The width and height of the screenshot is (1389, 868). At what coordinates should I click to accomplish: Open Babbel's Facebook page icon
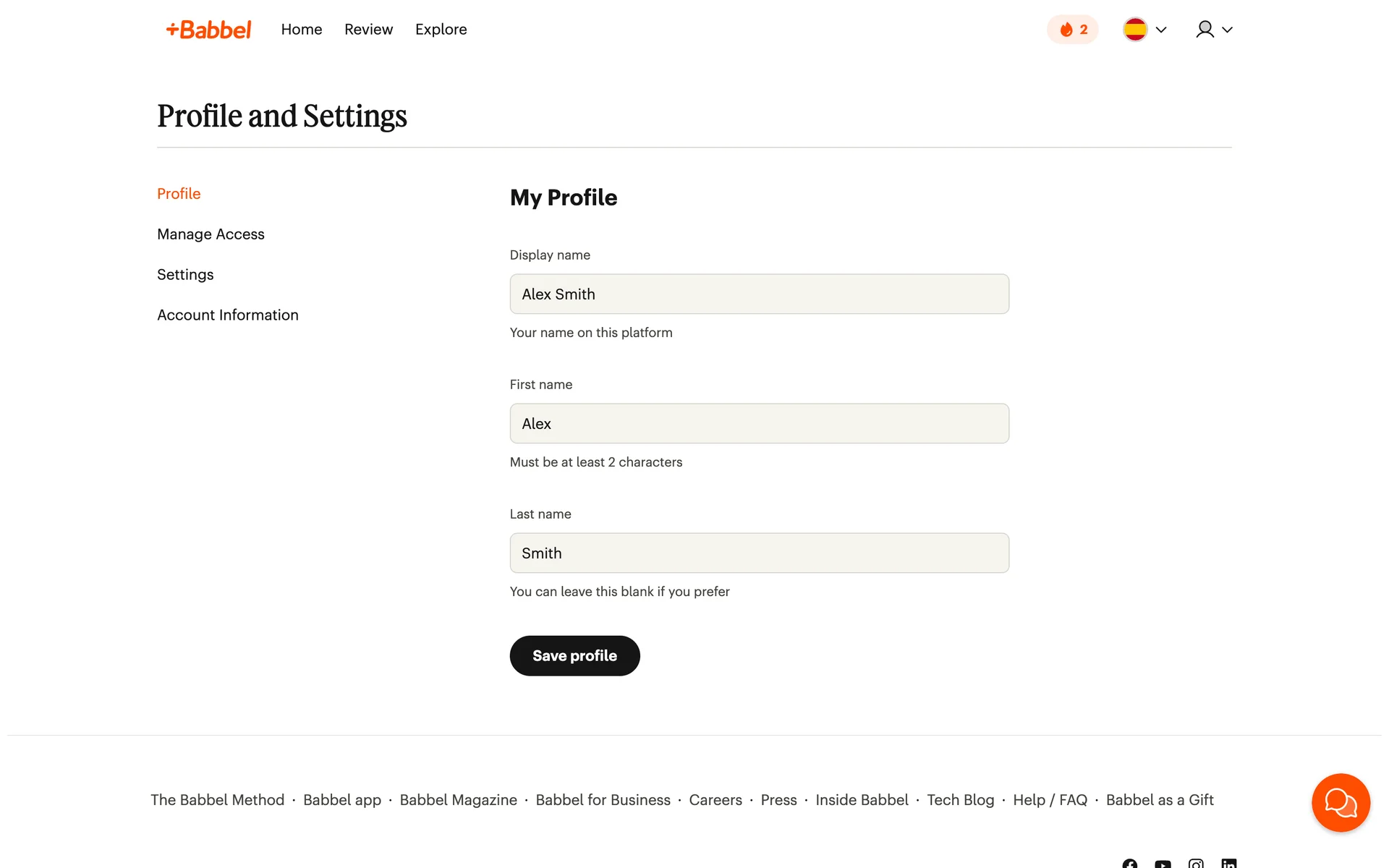click(1130, 864)
